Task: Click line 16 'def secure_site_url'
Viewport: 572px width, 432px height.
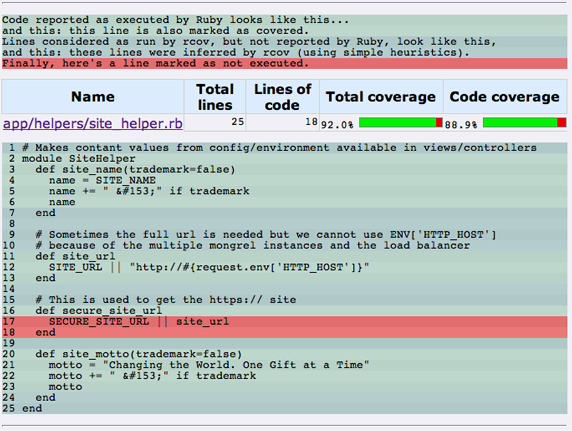Action: [285, 311]
